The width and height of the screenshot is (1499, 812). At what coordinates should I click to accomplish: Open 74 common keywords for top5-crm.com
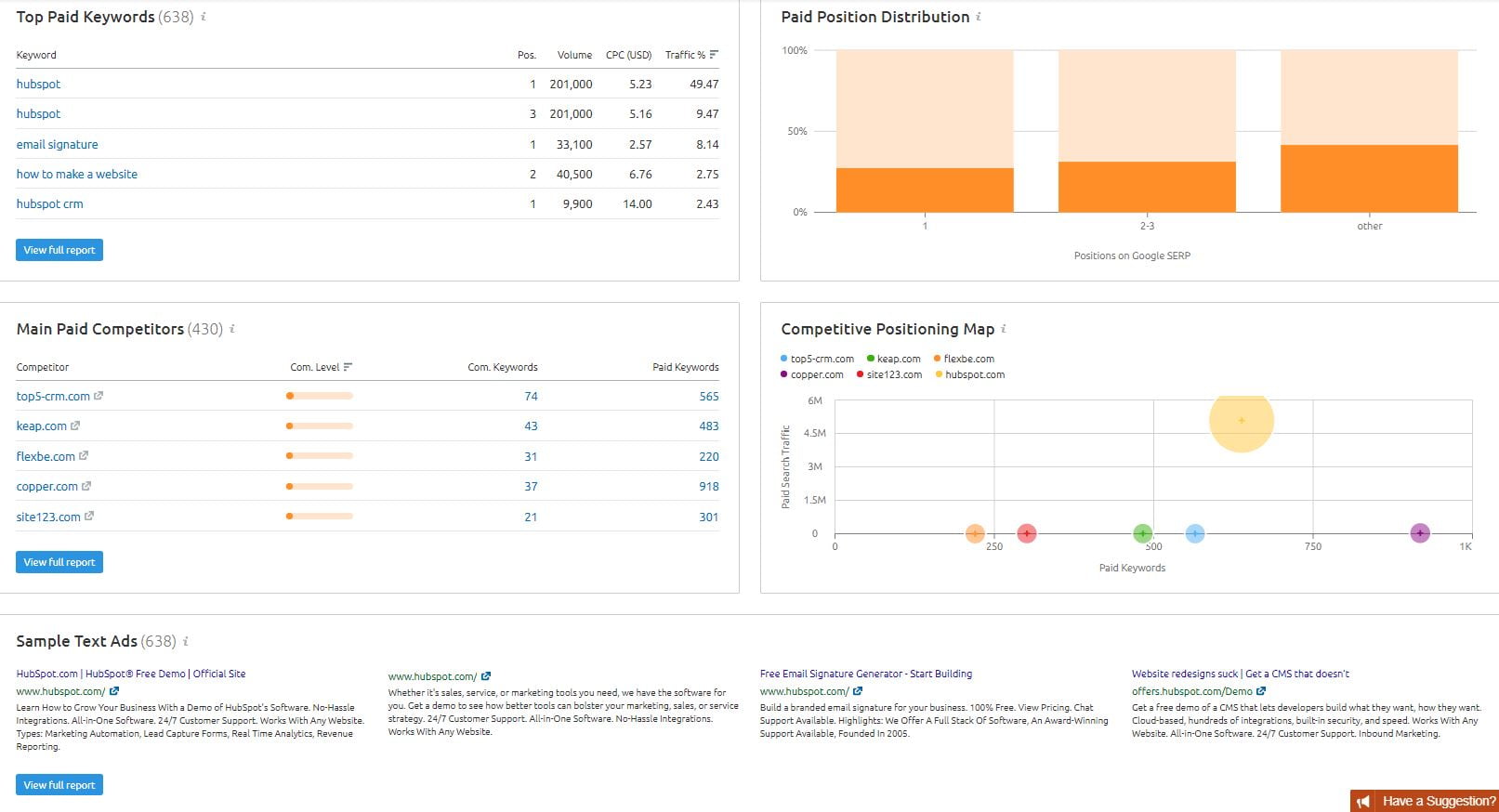pos(531,396)
